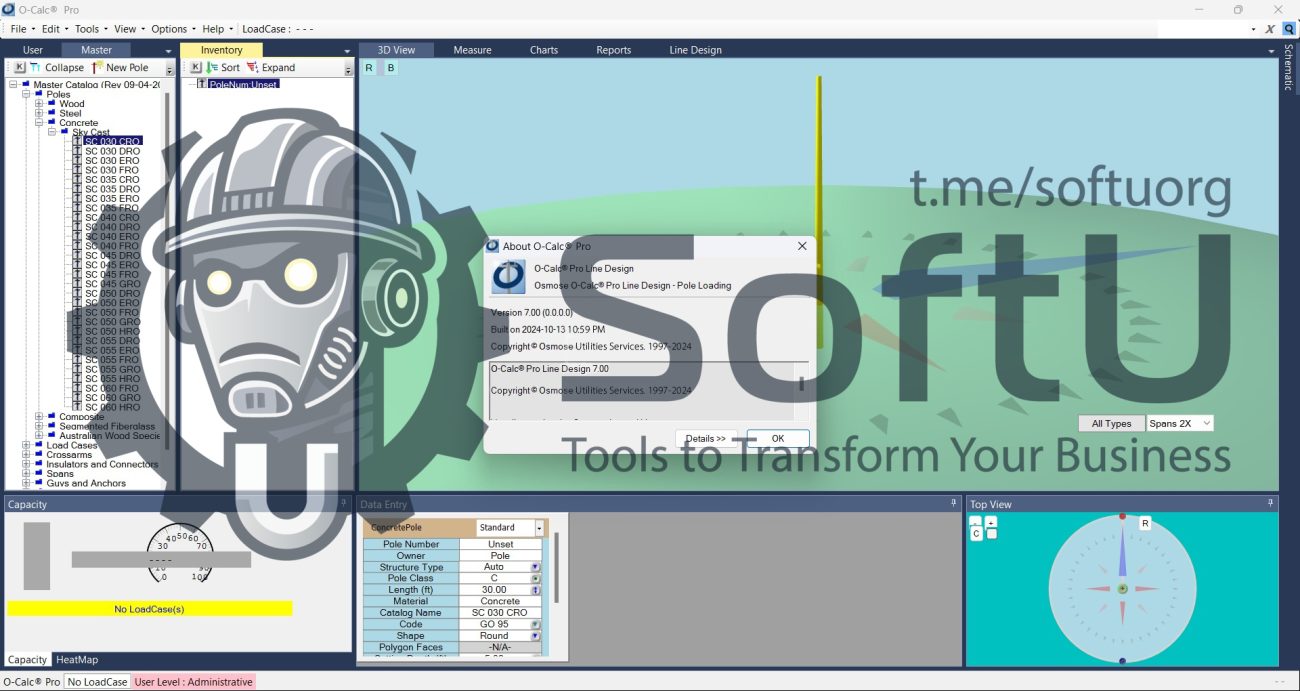Click the yellow No LoadCase(s) bar
The height and width of the screenshot is (691, 1300).
(149, 608)
